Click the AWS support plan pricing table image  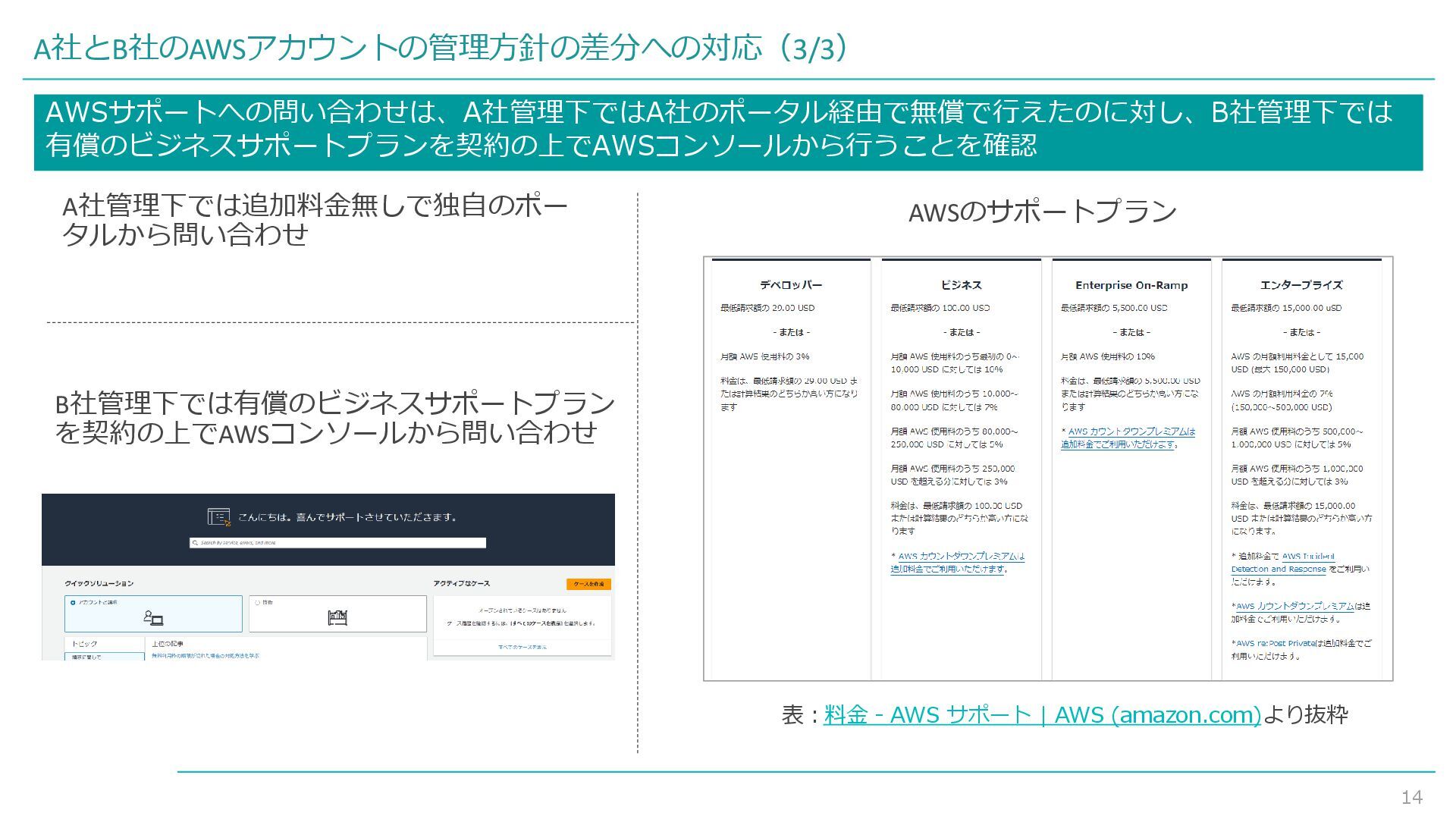coord(1048,469)
